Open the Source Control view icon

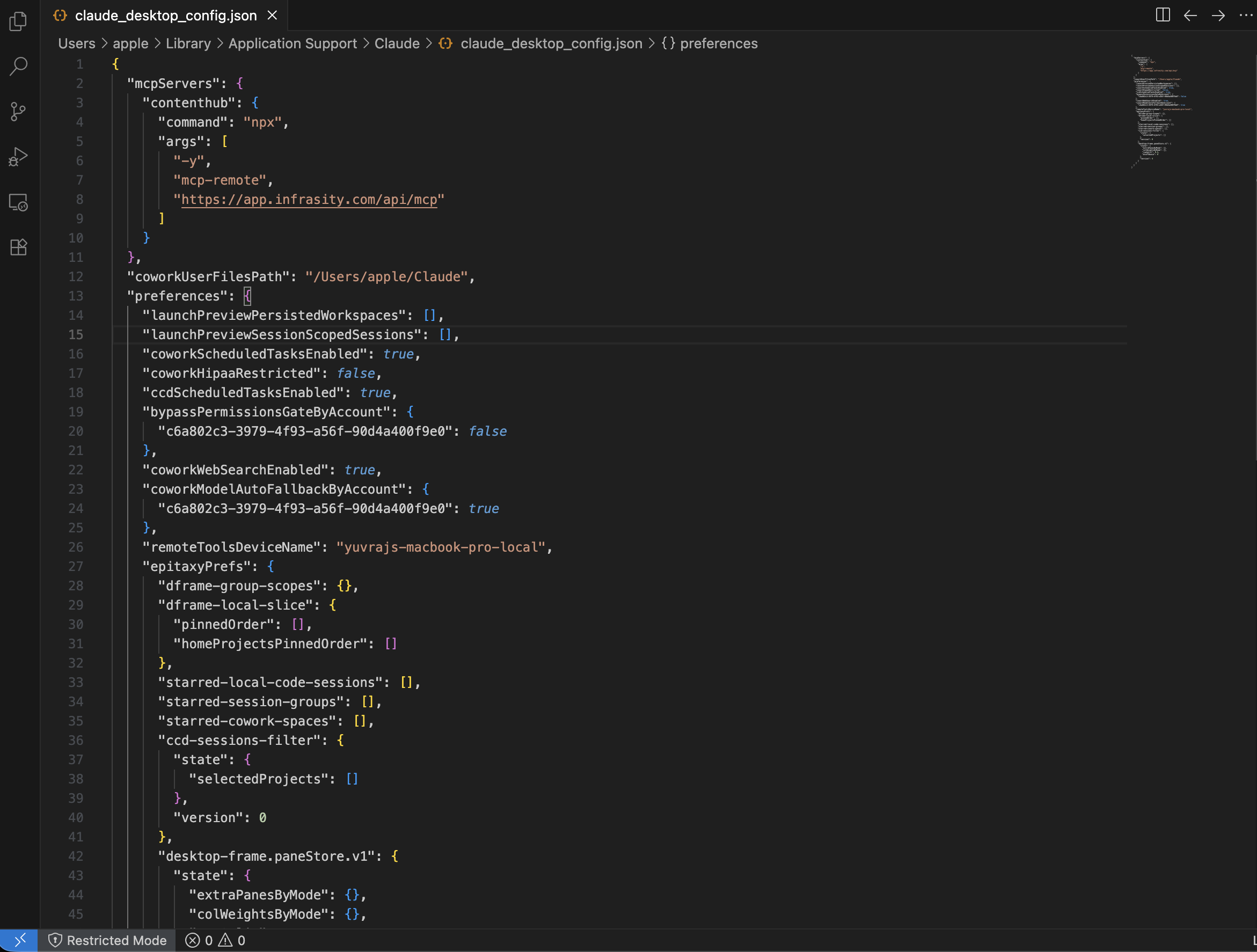click(x=18, y=111)
